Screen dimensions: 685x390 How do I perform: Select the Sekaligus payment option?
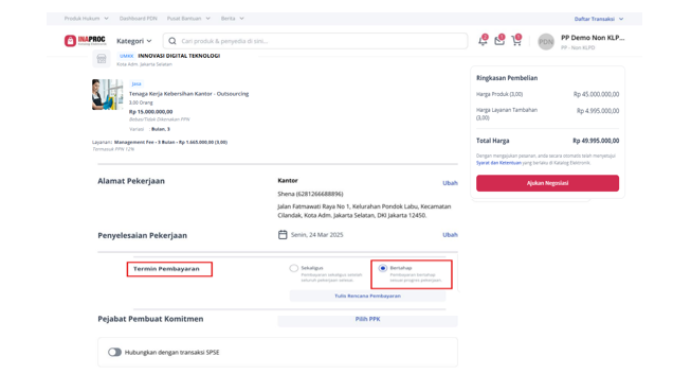coord(294,268)
